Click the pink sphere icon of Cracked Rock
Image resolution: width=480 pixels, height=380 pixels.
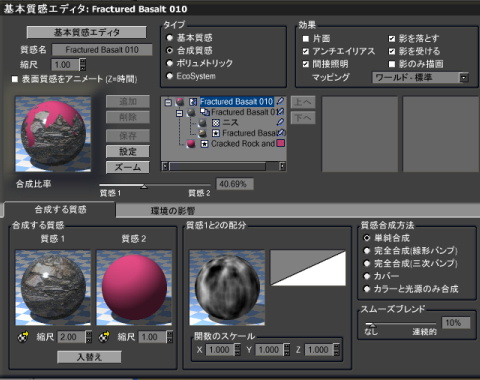coord(191,144)
